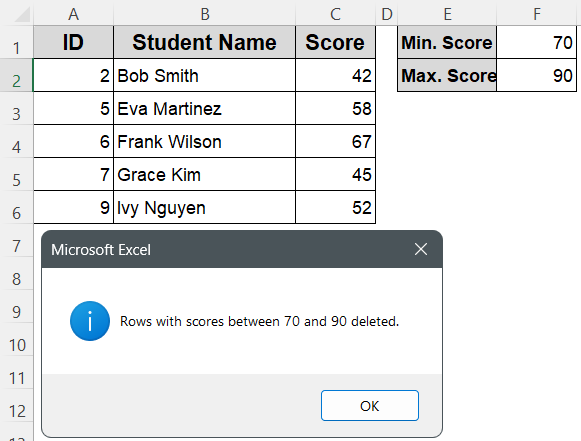
Task: Select column E header
Action: click(447, 14)
